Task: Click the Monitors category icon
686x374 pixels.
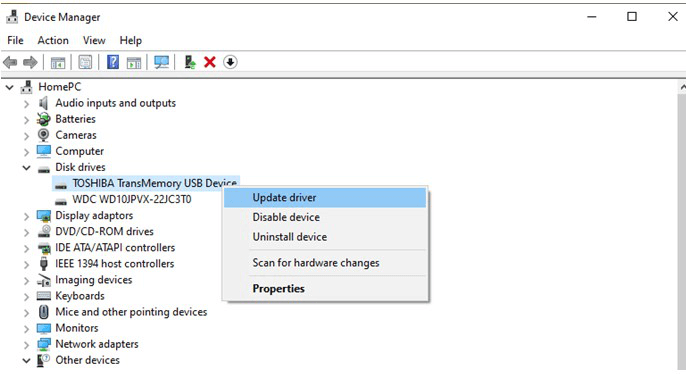Action: point(44,328)
